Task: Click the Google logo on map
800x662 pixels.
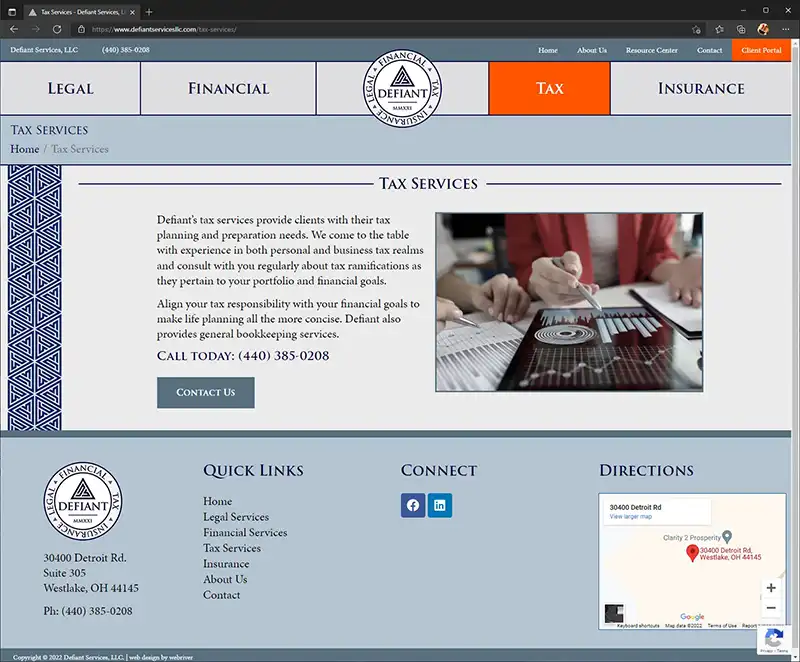Action: pos(692,617)
